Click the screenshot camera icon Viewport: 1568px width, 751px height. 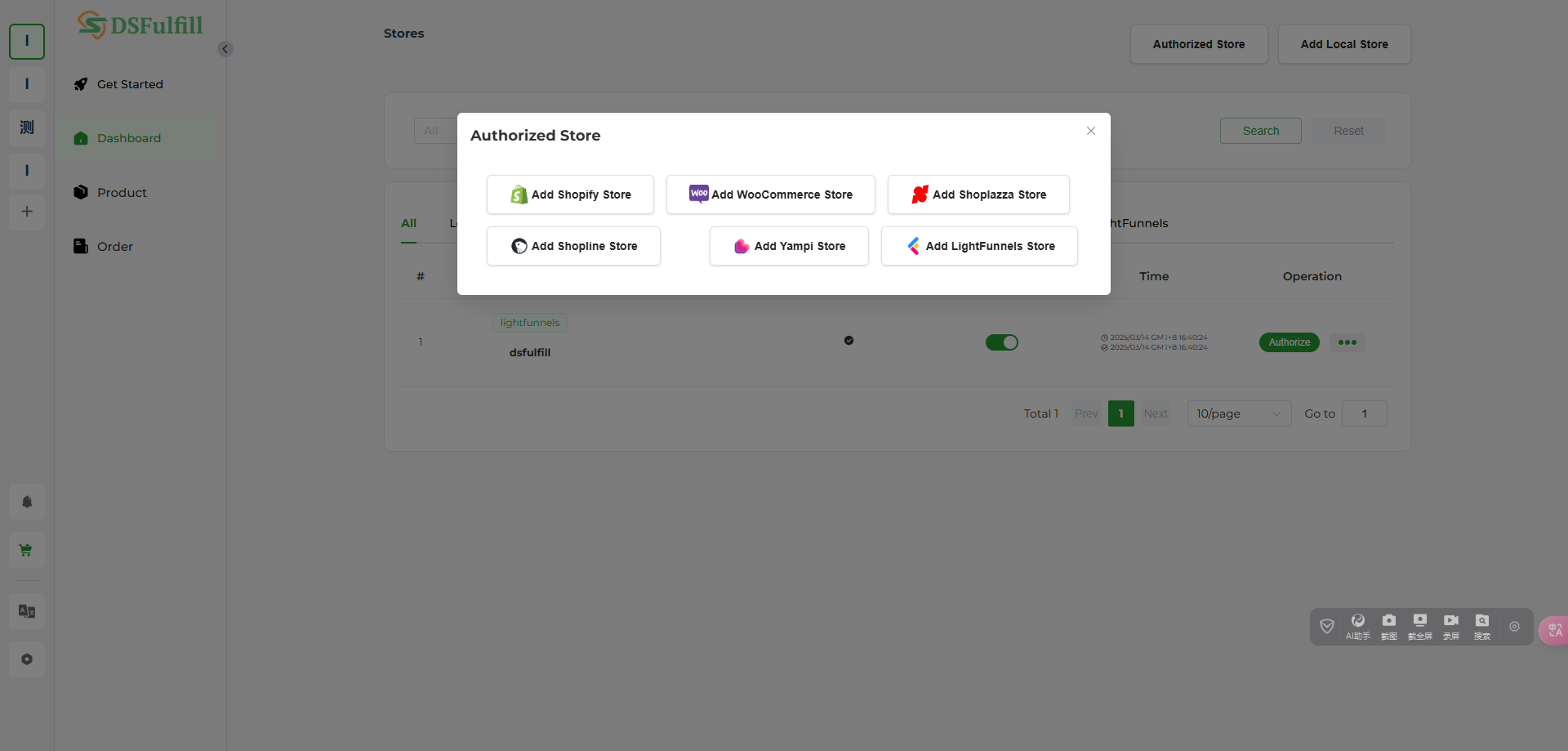1389,627
